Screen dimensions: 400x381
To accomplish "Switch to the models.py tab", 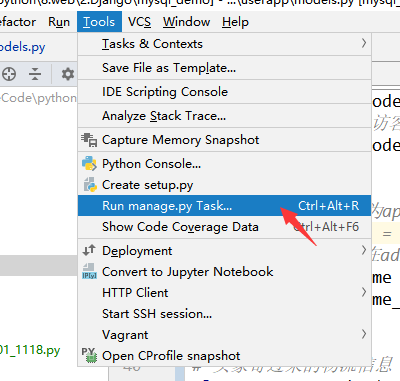I will coord(23,47).
